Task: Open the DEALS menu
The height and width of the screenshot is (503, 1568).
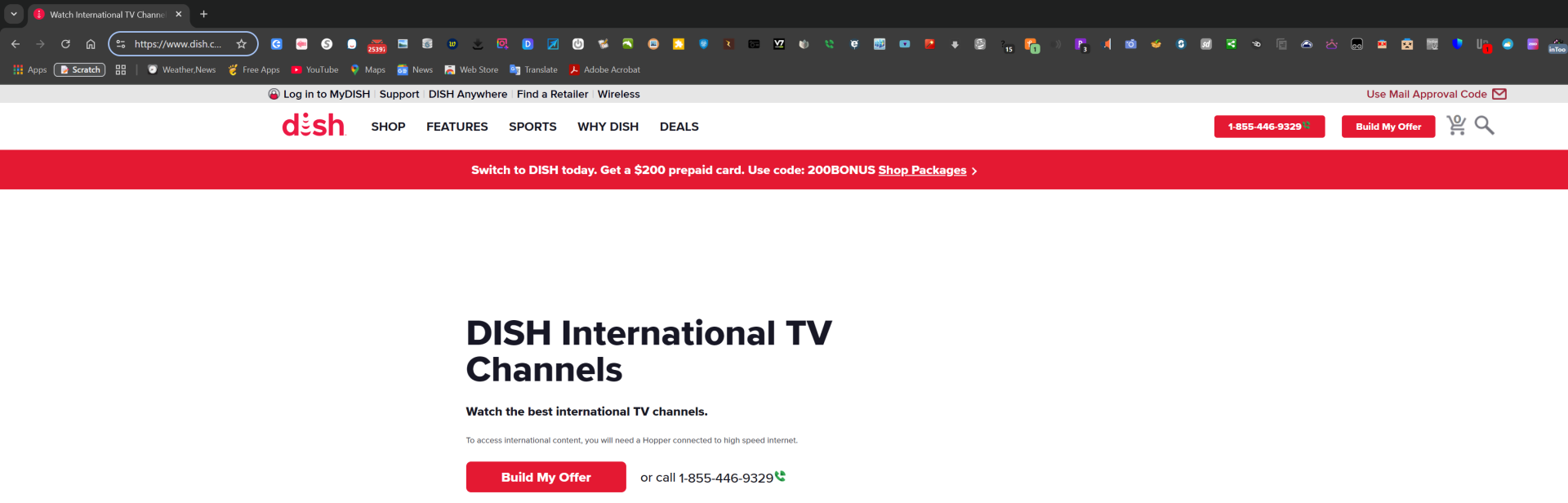Action: (x=679, y=127)
